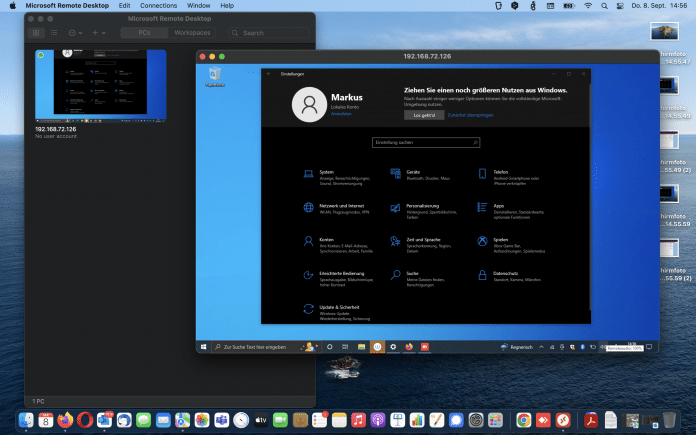
Task: Open the Papierkorb recycle bin desktop icon
Action: (x=215, y=76)
